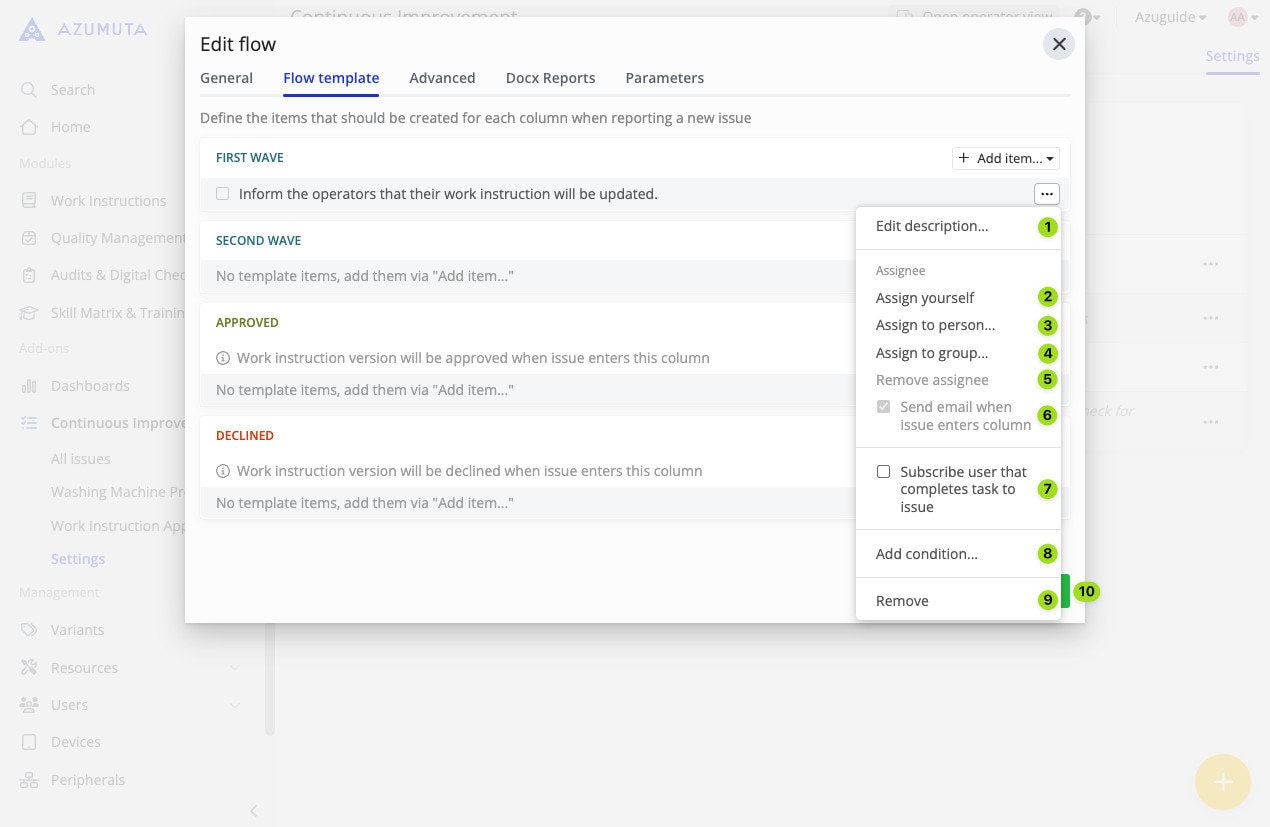Click the Variants tag icon
Viewport: 1270px width, 827px height.
tap(29, 630)
